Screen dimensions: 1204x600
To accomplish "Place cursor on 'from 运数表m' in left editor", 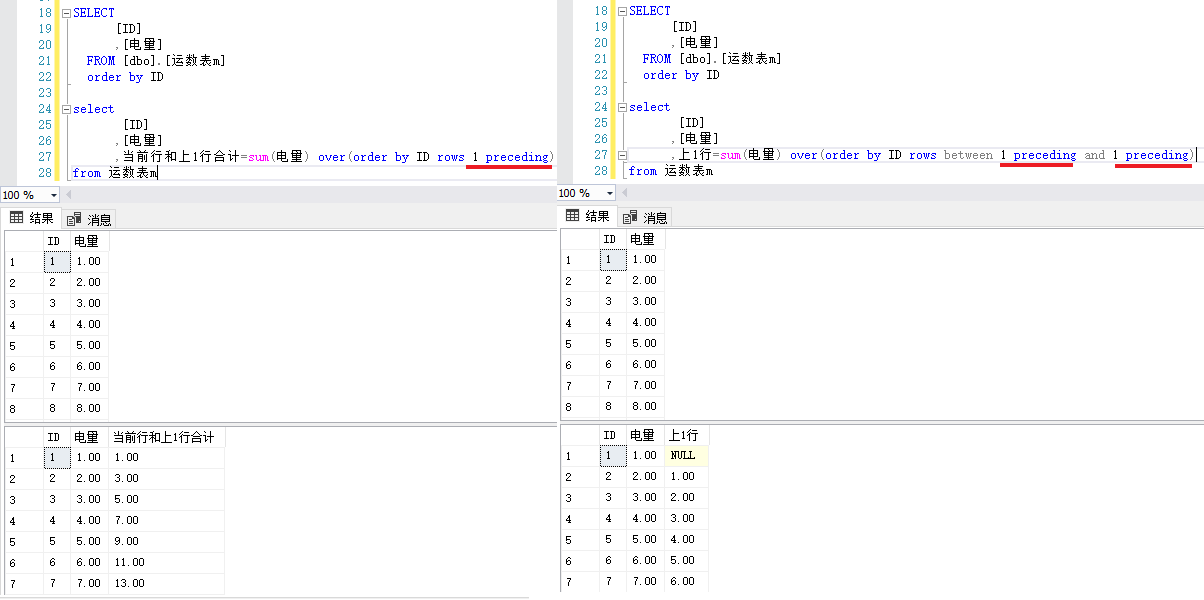I will coord(115,173).
